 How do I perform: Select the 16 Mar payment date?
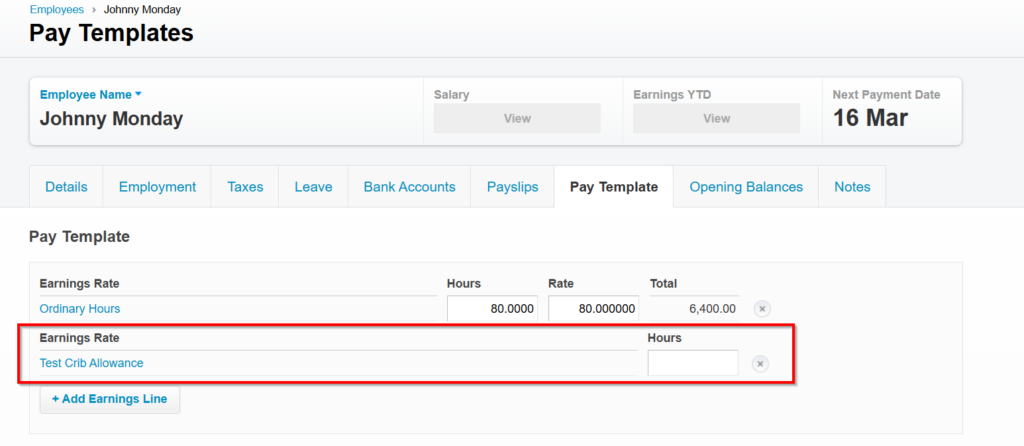pyautogui.click(x=871, y=118)
